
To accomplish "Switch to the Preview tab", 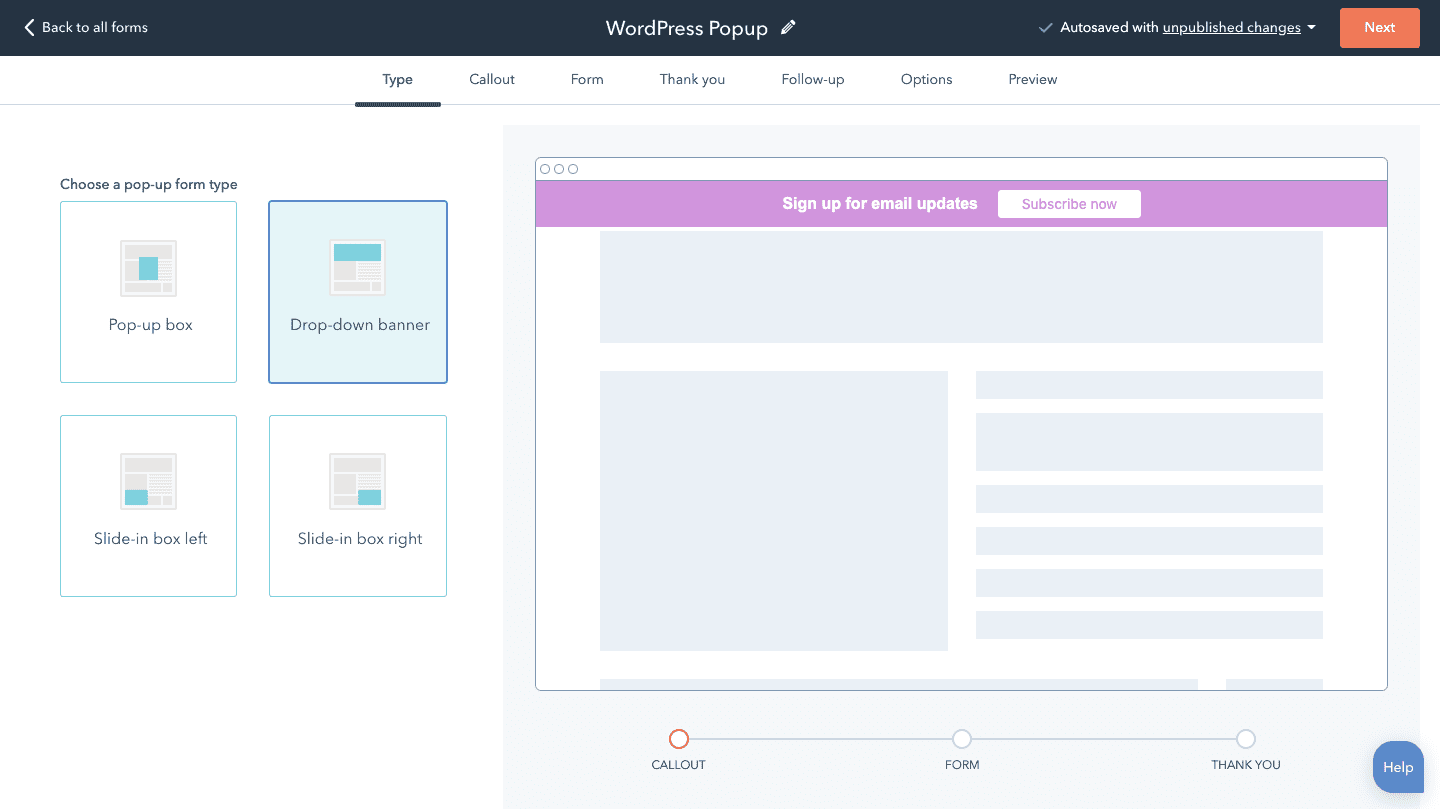I will (x=1033, y=80).
